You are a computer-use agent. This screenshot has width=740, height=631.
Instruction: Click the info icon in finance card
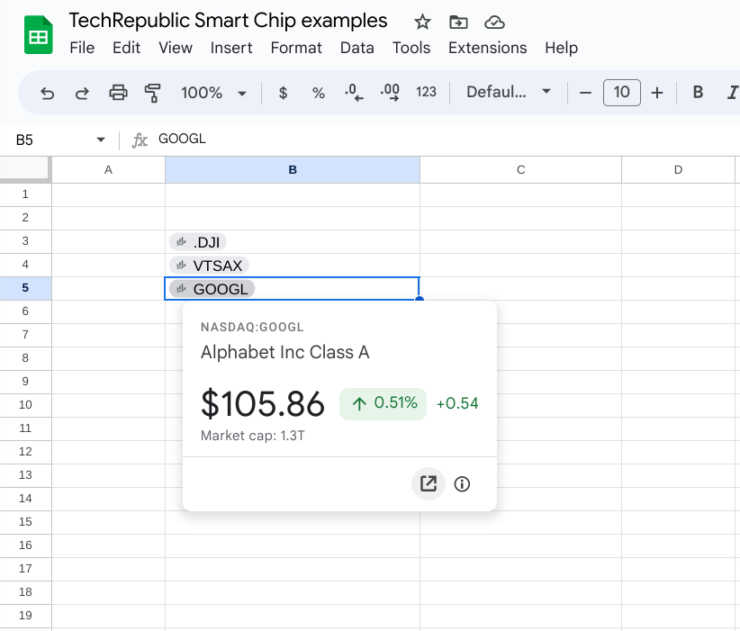click(x=462, y=484)
